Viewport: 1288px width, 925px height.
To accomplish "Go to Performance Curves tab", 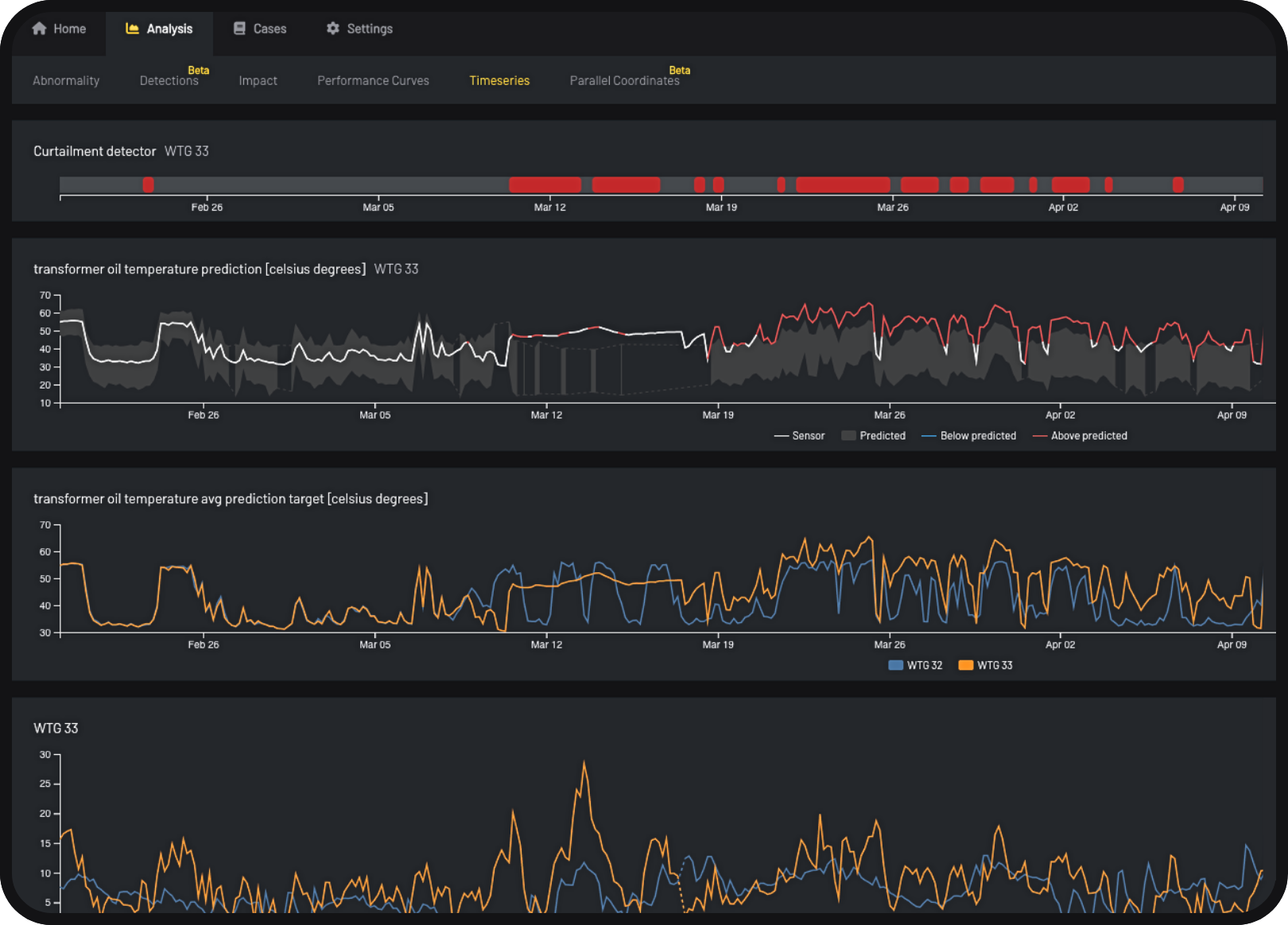I will click(x=373, y=80).
